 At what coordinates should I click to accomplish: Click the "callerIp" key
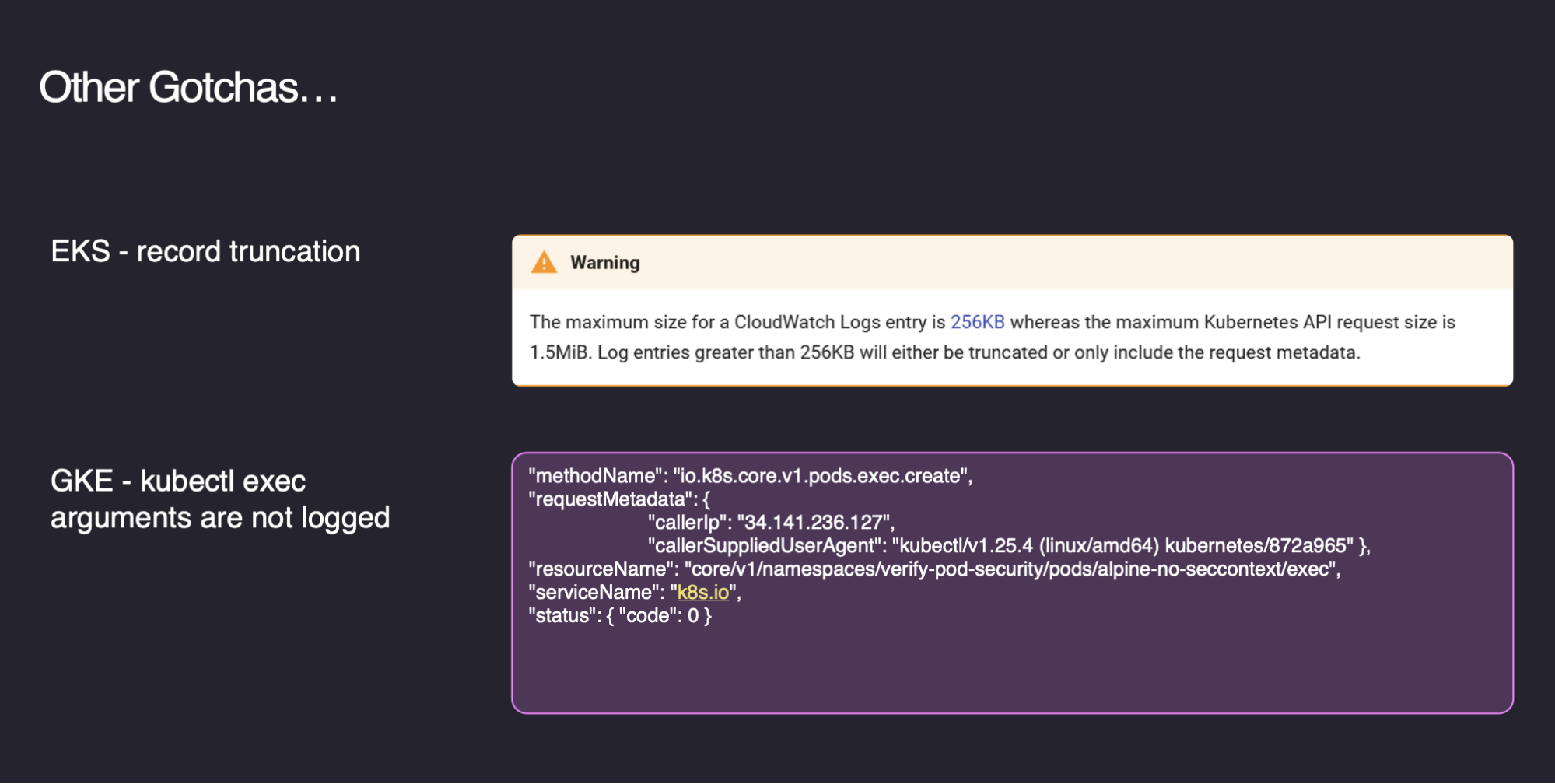(689, 523)
